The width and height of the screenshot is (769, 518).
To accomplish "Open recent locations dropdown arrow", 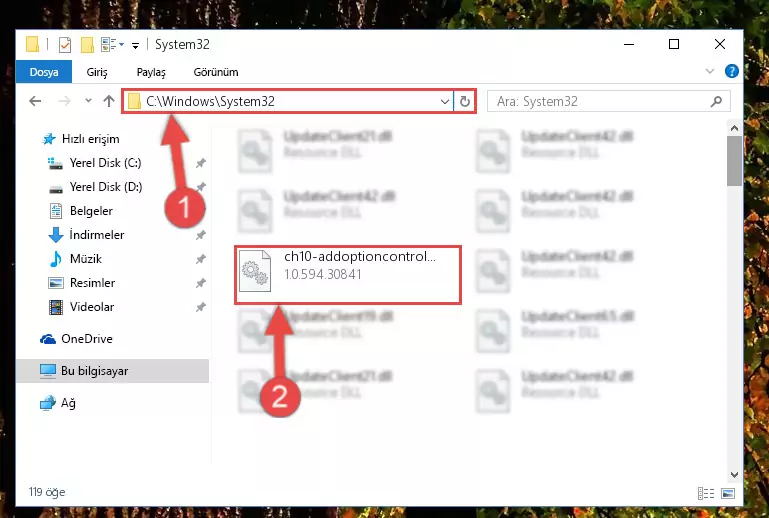I will point(88,101).
